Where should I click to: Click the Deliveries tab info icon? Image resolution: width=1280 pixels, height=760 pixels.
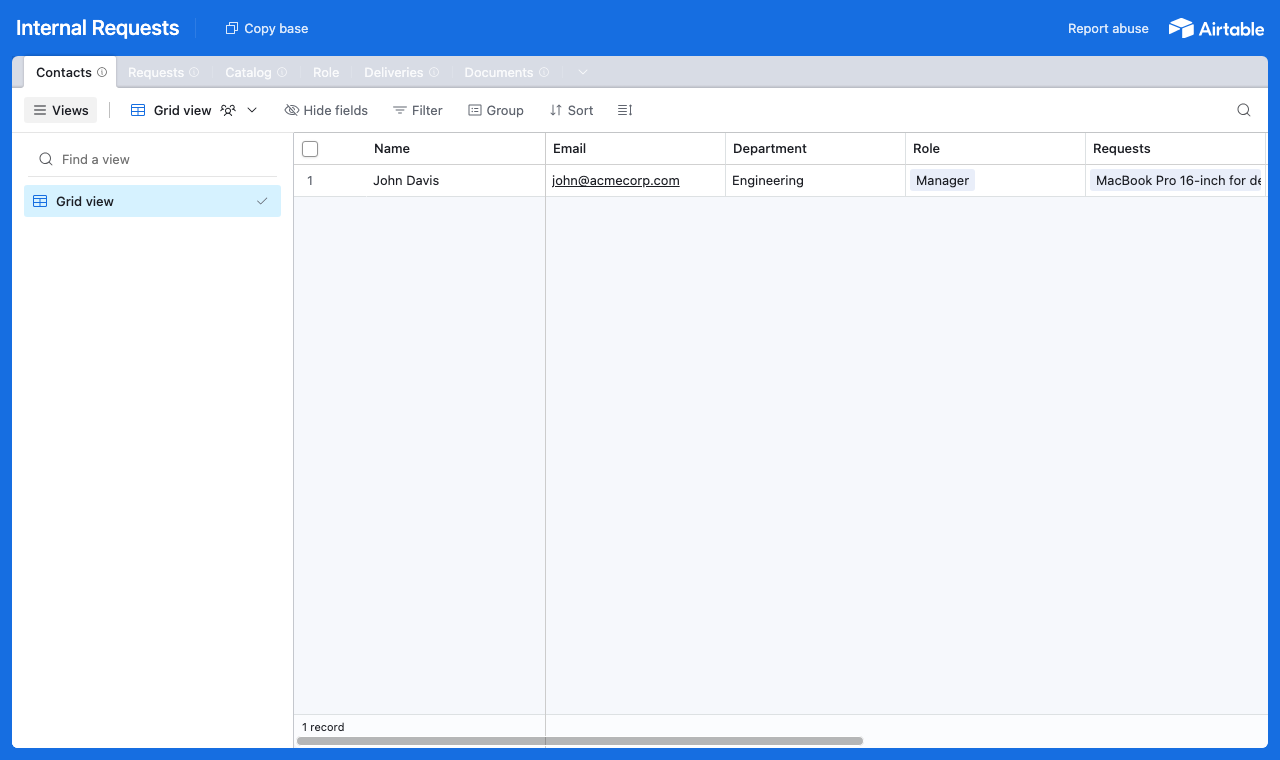click(x=434, y=72)
